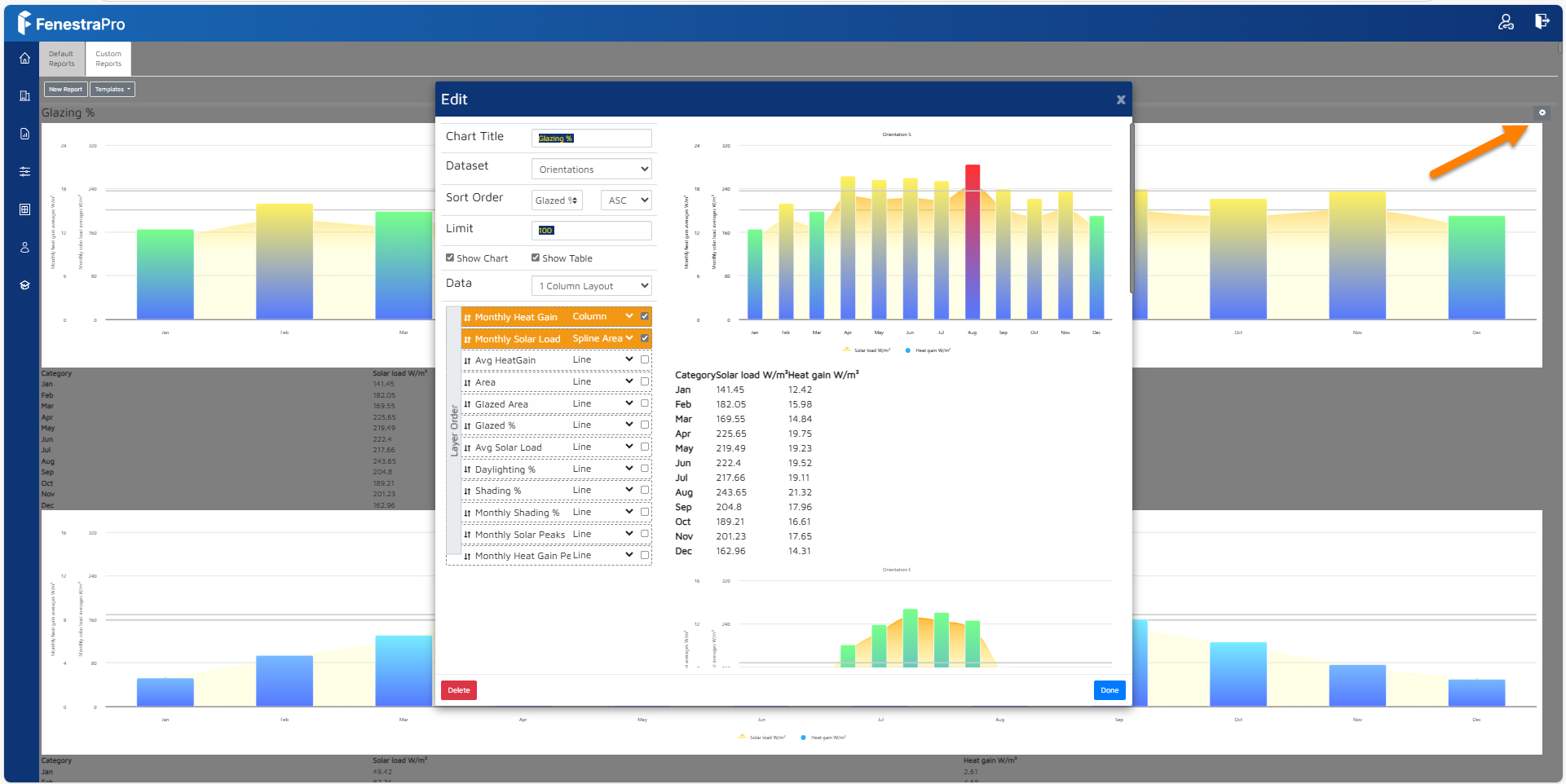
Task: Grab the reorder handle for Area layer
Action: (467, 382)
